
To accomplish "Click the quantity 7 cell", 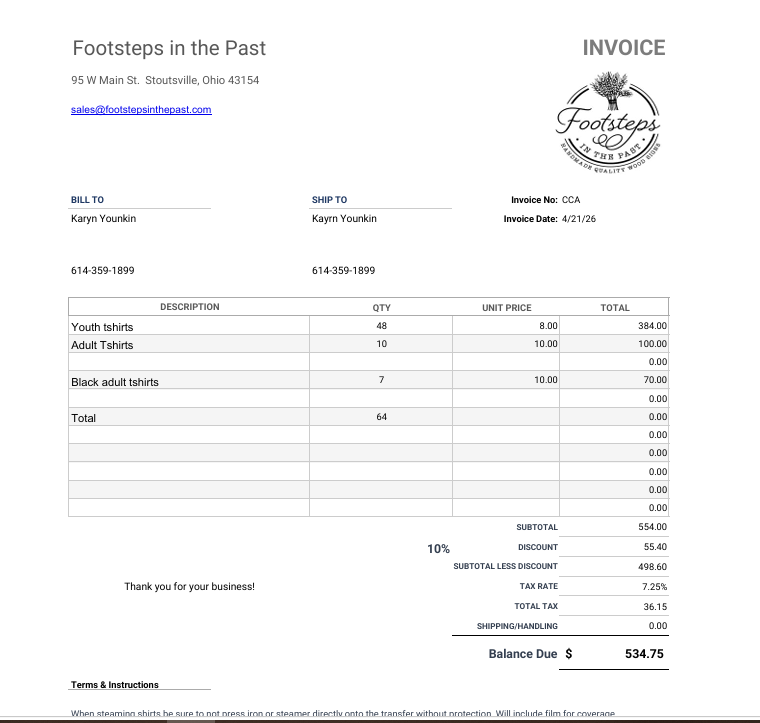I will click(x=381, y=380).
